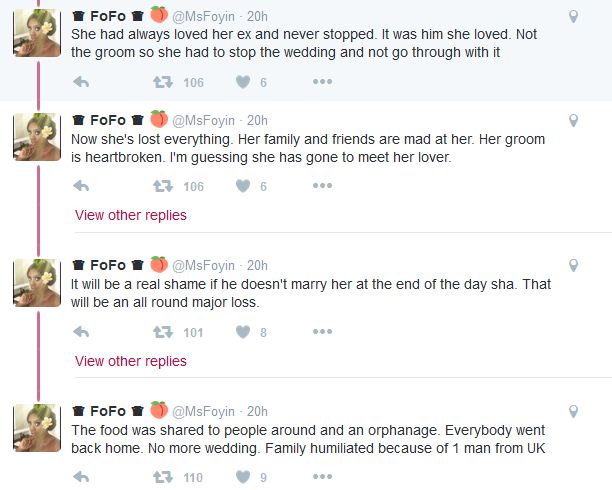The image size is (612, 490).
Task: Open more options on "lost everything" tweet
Action: click(x=322, y=186)
